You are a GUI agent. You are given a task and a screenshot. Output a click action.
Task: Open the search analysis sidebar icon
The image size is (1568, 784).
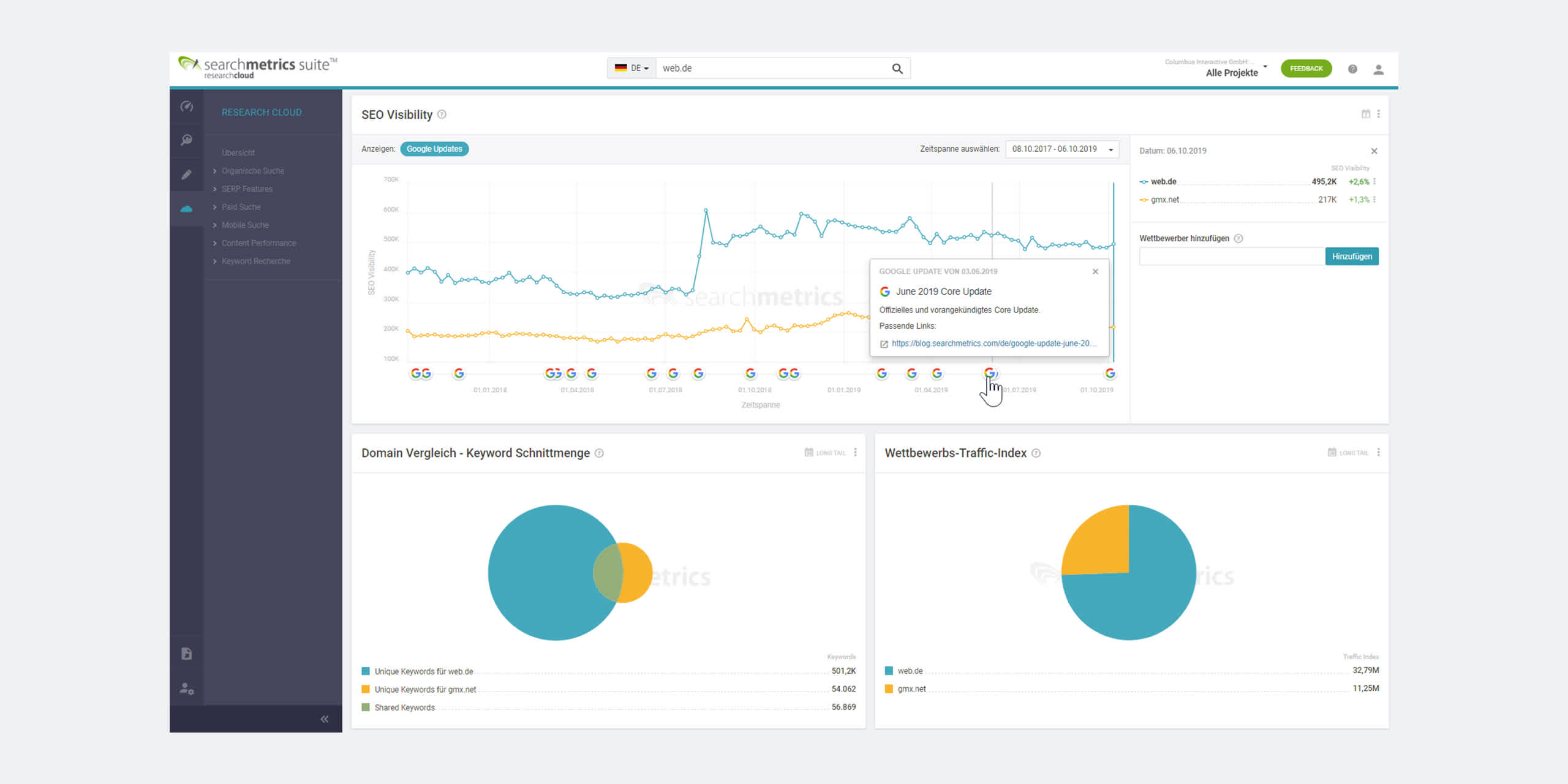click(x=187, y=140)
